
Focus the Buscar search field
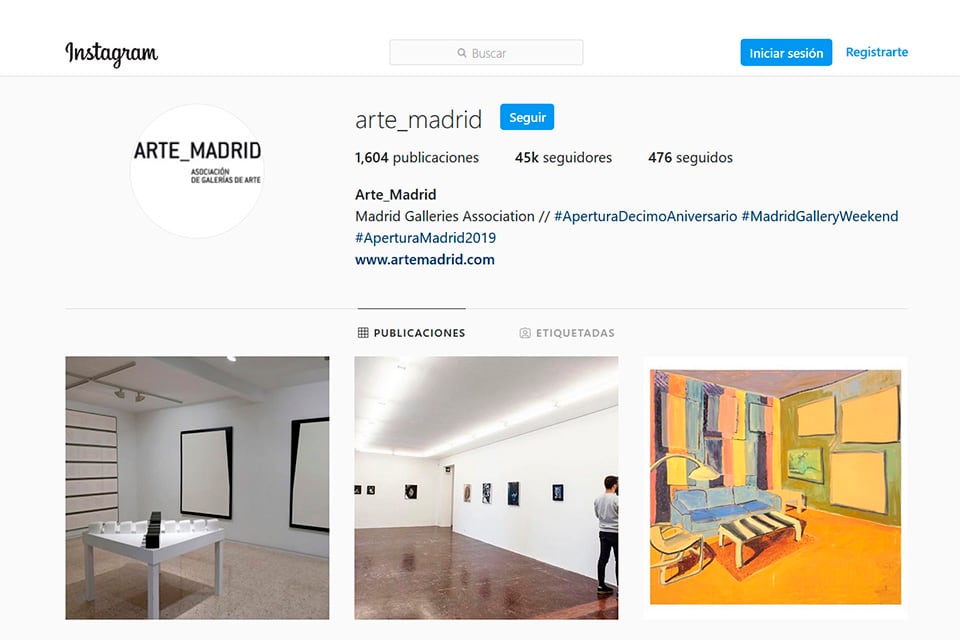[x=486, y=53]
